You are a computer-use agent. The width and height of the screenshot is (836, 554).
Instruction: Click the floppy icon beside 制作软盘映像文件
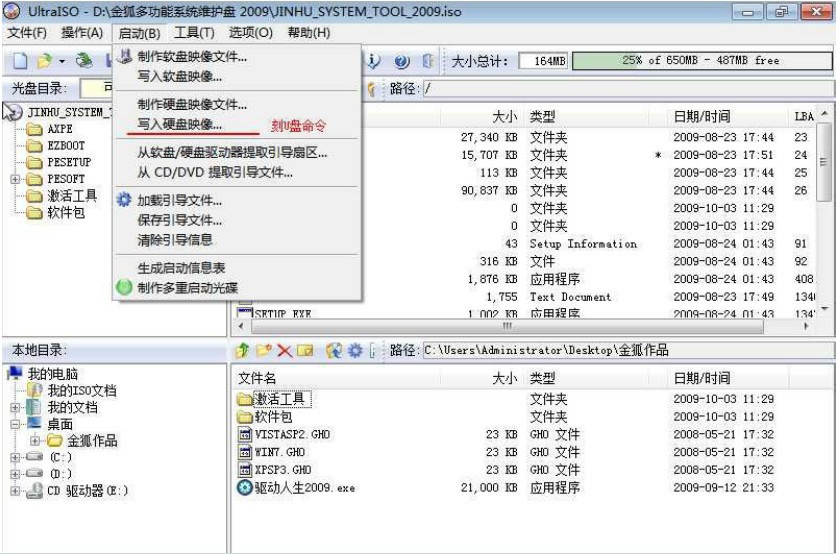point(125,56)
